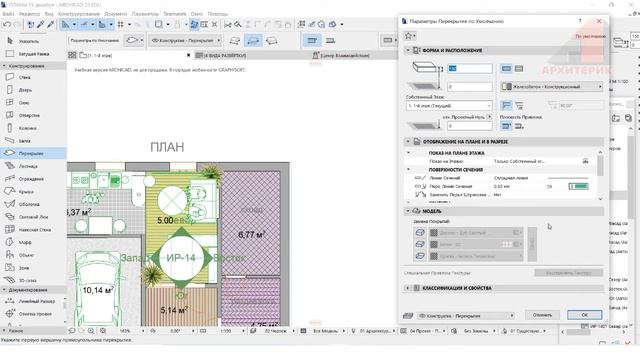Select the Указатель (Arrow) tool
Screen dimensions: 640x360
pyautogui.click(x=33, y=41)
